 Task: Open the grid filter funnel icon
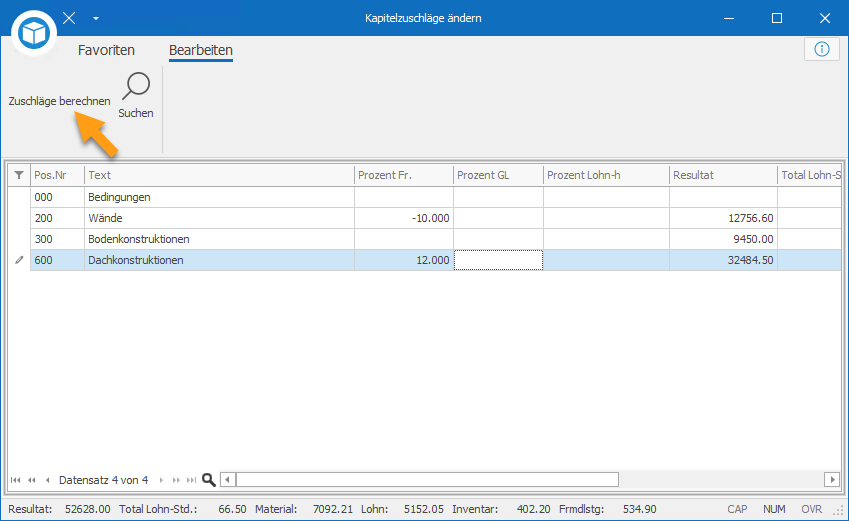(x=19, y=175)
